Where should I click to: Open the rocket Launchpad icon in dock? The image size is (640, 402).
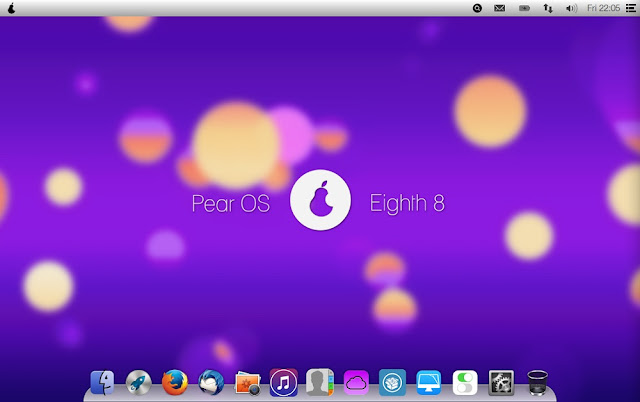[138, 383]
